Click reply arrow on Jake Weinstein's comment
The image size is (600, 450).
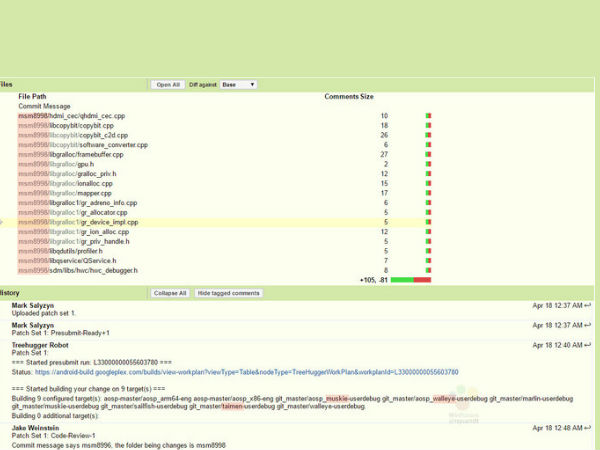tap(588, 427)
